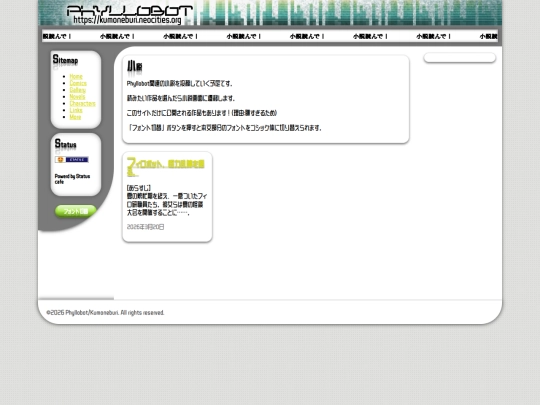Click the date 2026年3月20日 on the novel card
The height and width of the screenshot is (405, 540).
(145, 227)
